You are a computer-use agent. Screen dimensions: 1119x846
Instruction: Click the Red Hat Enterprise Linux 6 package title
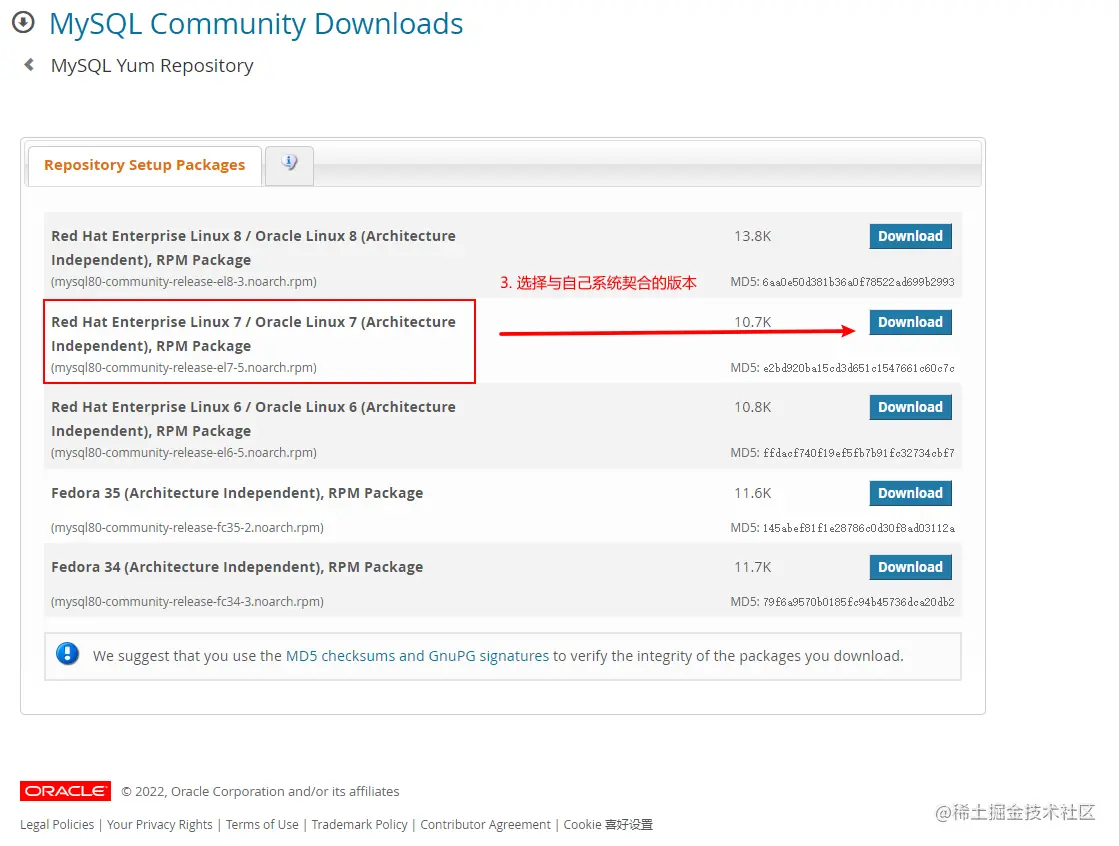click(253, 418)
